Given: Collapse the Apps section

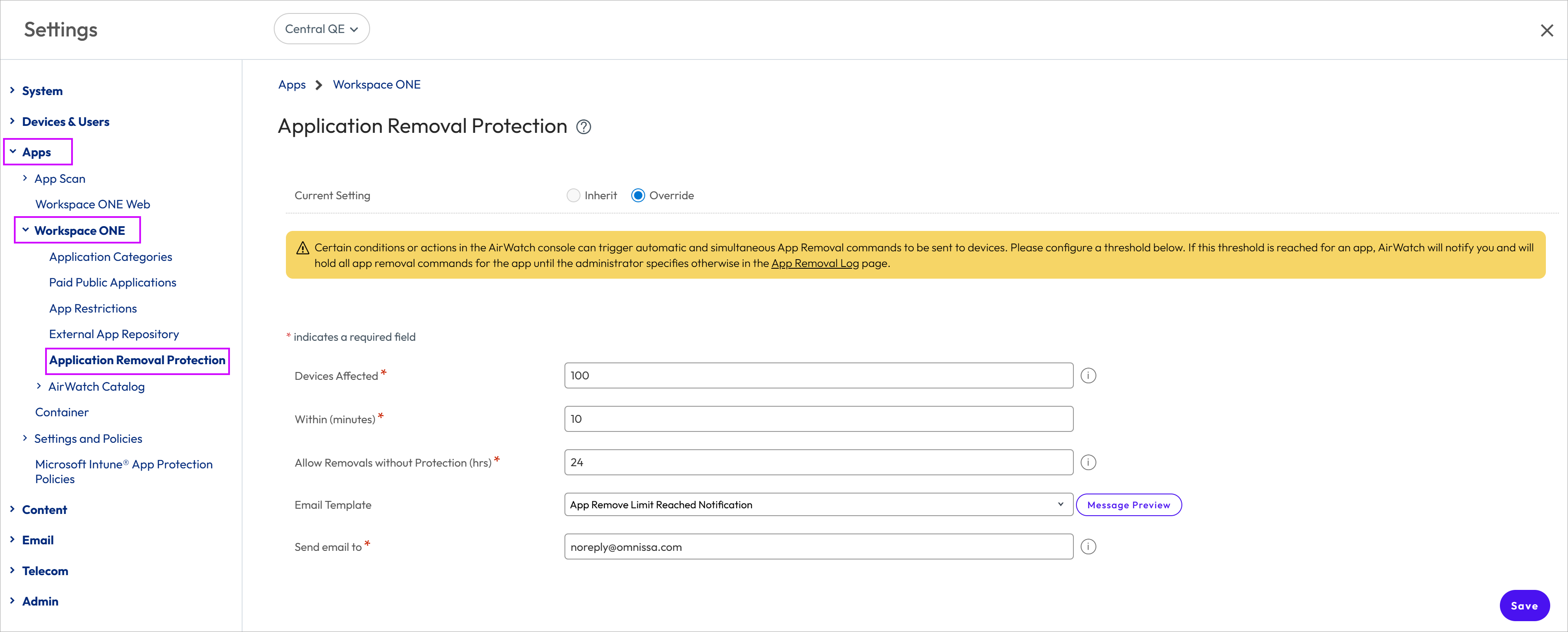Looking at the screenshot, I should [x=12, y=151].
